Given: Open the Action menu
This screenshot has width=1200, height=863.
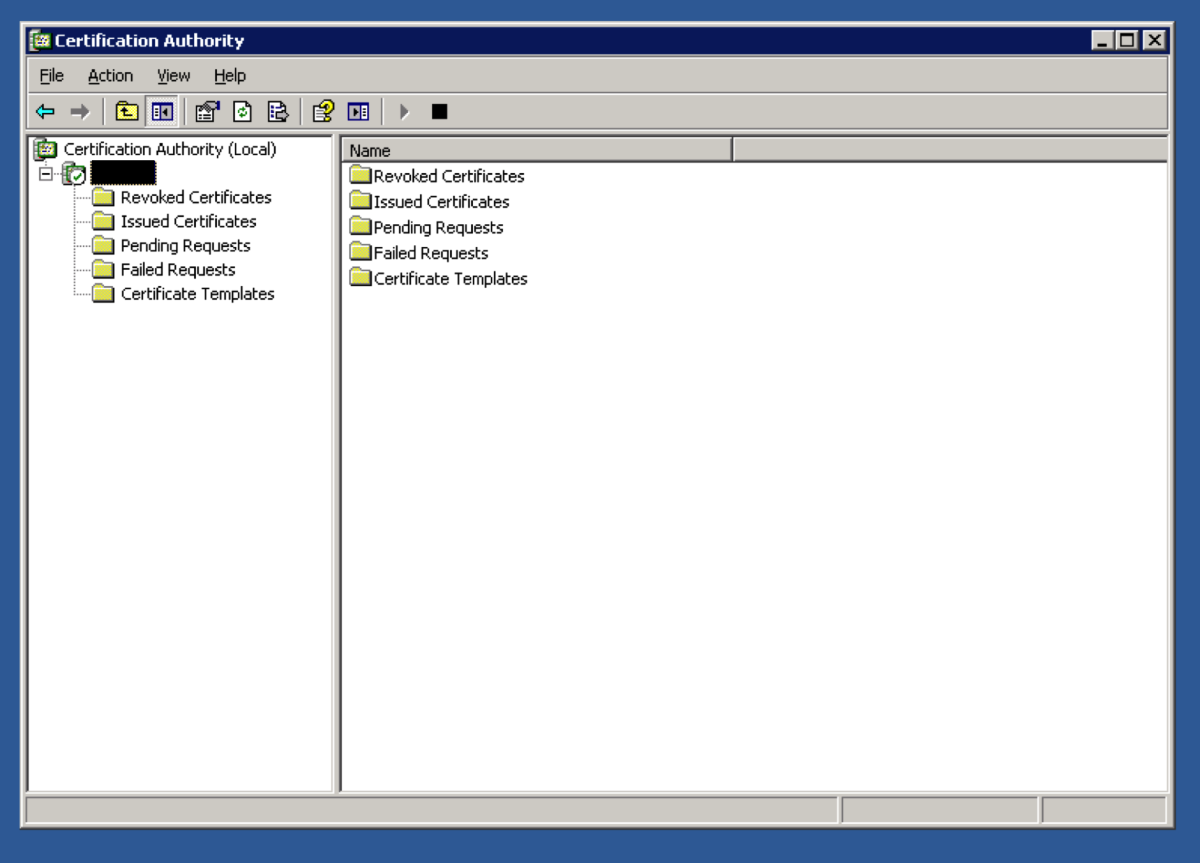Looking at the screenshot, I should pos(110,76).
